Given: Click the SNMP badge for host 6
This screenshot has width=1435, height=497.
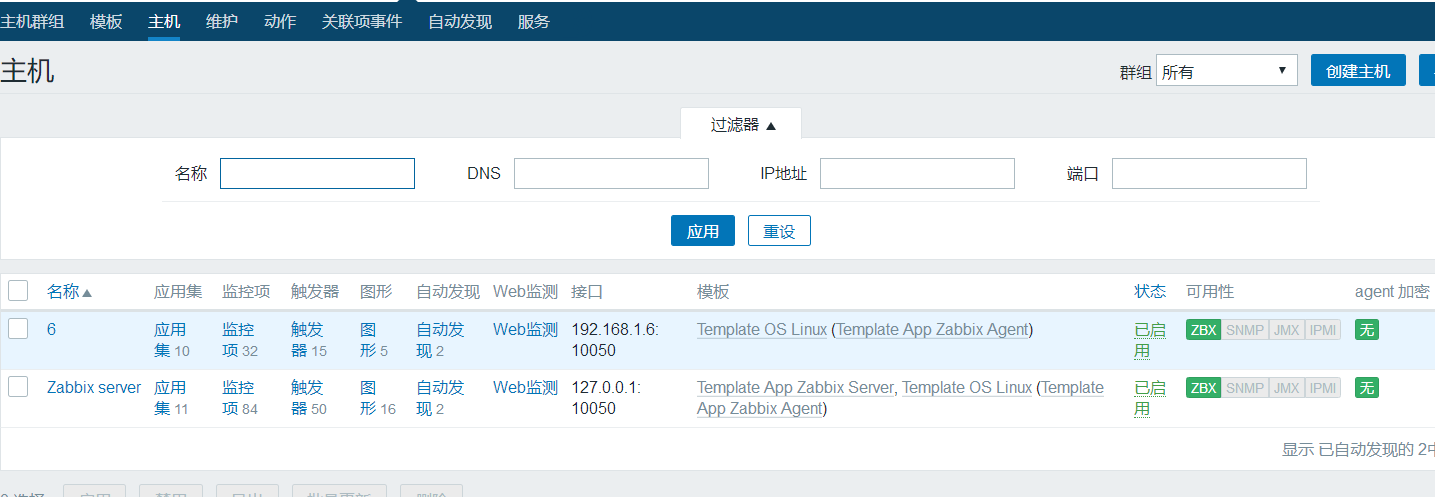Looking at the screenshot, I should 1244,330.
